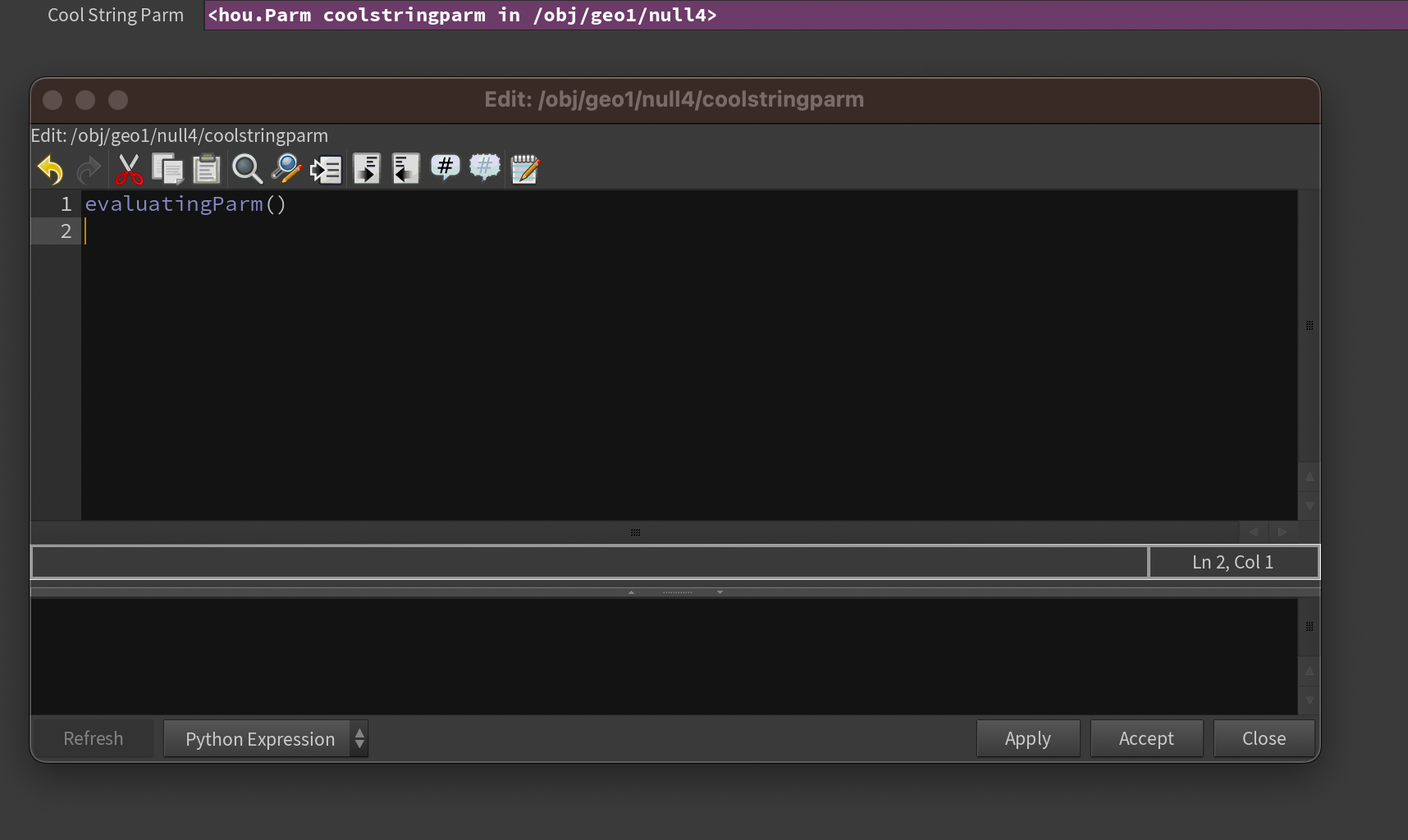Comment the line with the # bubble icon
Viewport: 1408px width, 840px height.
pos(446,167)
